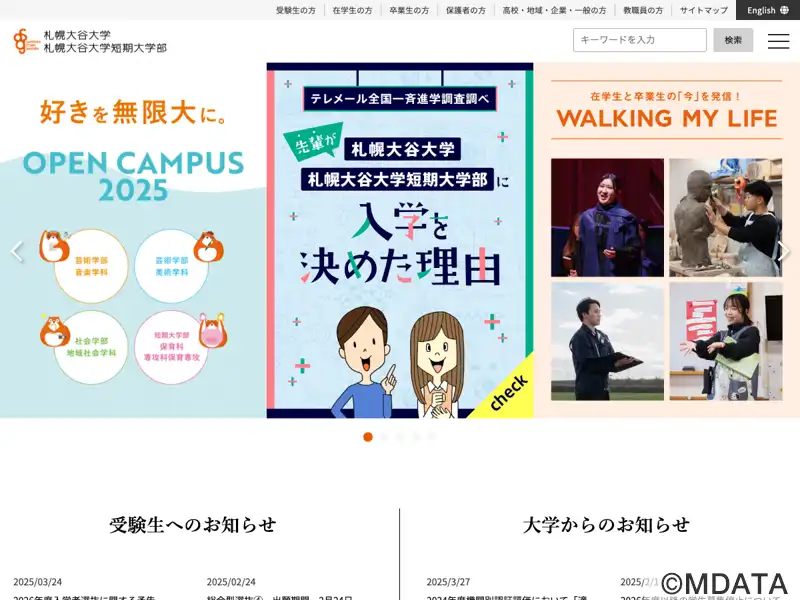The height and width of the screenshot is (600, 800).
Task: Open 高校・地域・企業・一般の方 link
Action: coord(554,10)
